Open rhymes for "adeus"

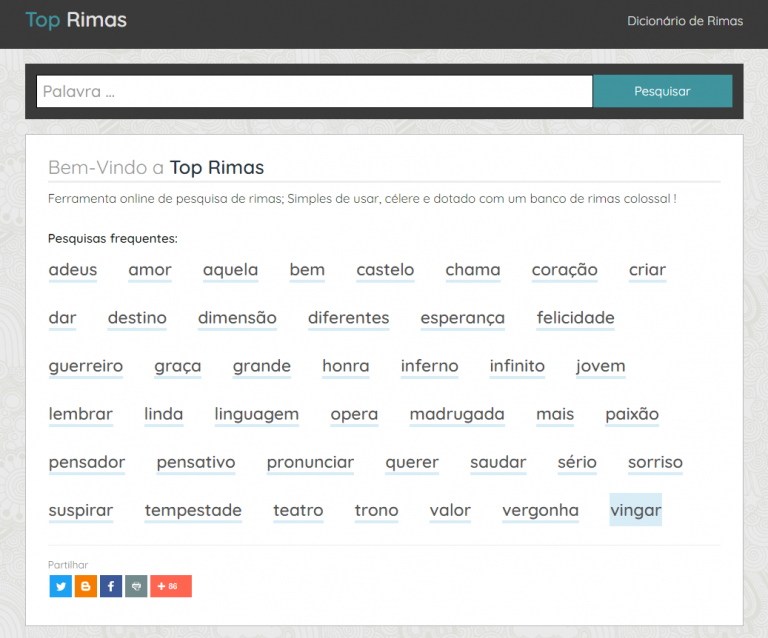click(x=73, y=270)
